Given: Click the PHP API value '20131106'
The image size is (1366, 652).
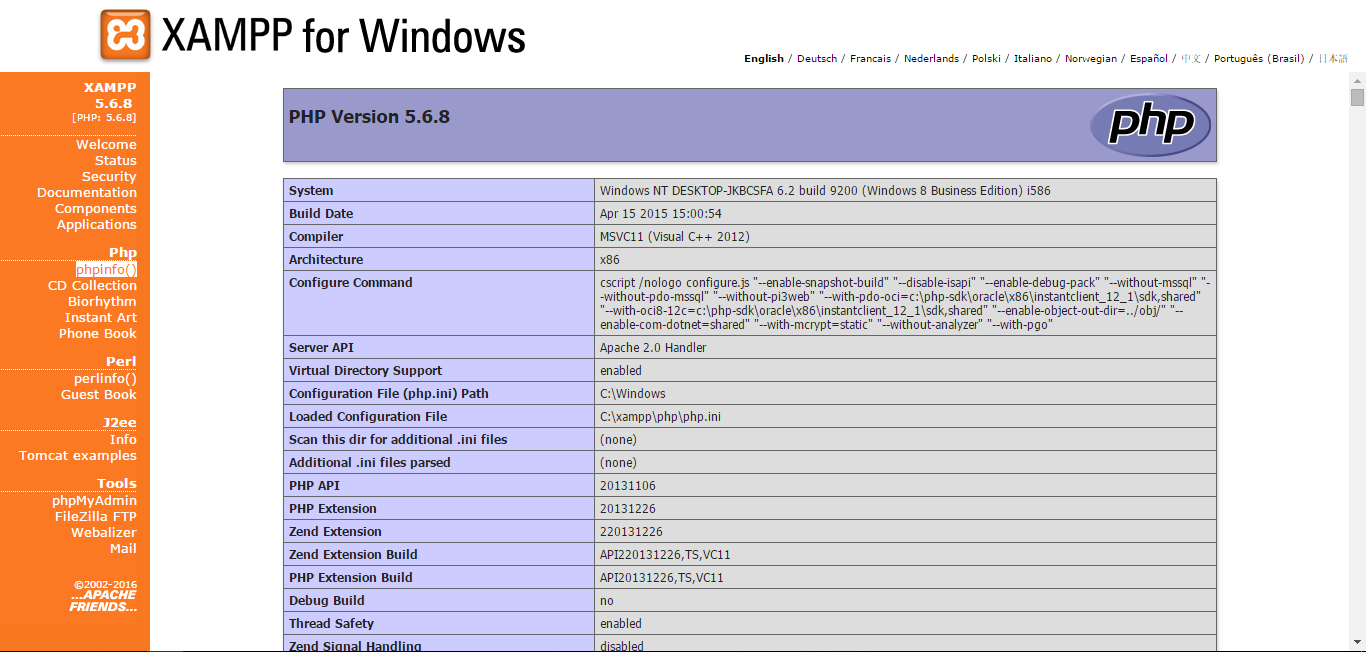Looking at the screenshot, I should coord(628,486).
